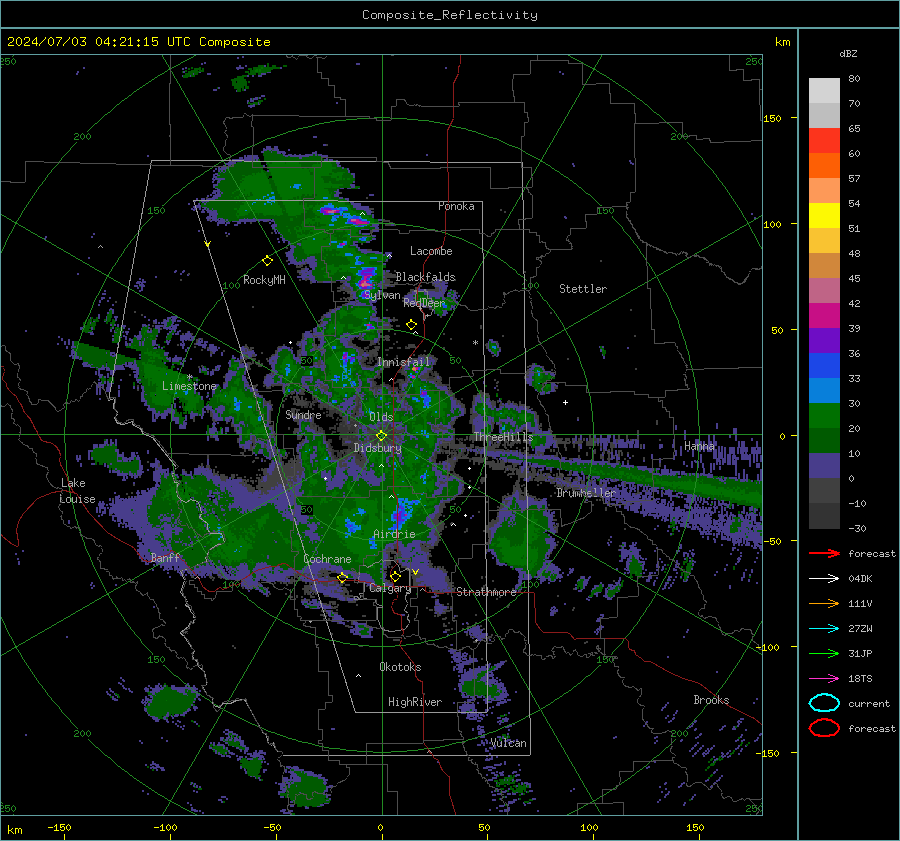Click the 'Didsbury' map label
The width and height of the screenshot is (900, 841).
click(x=377, y=448)
